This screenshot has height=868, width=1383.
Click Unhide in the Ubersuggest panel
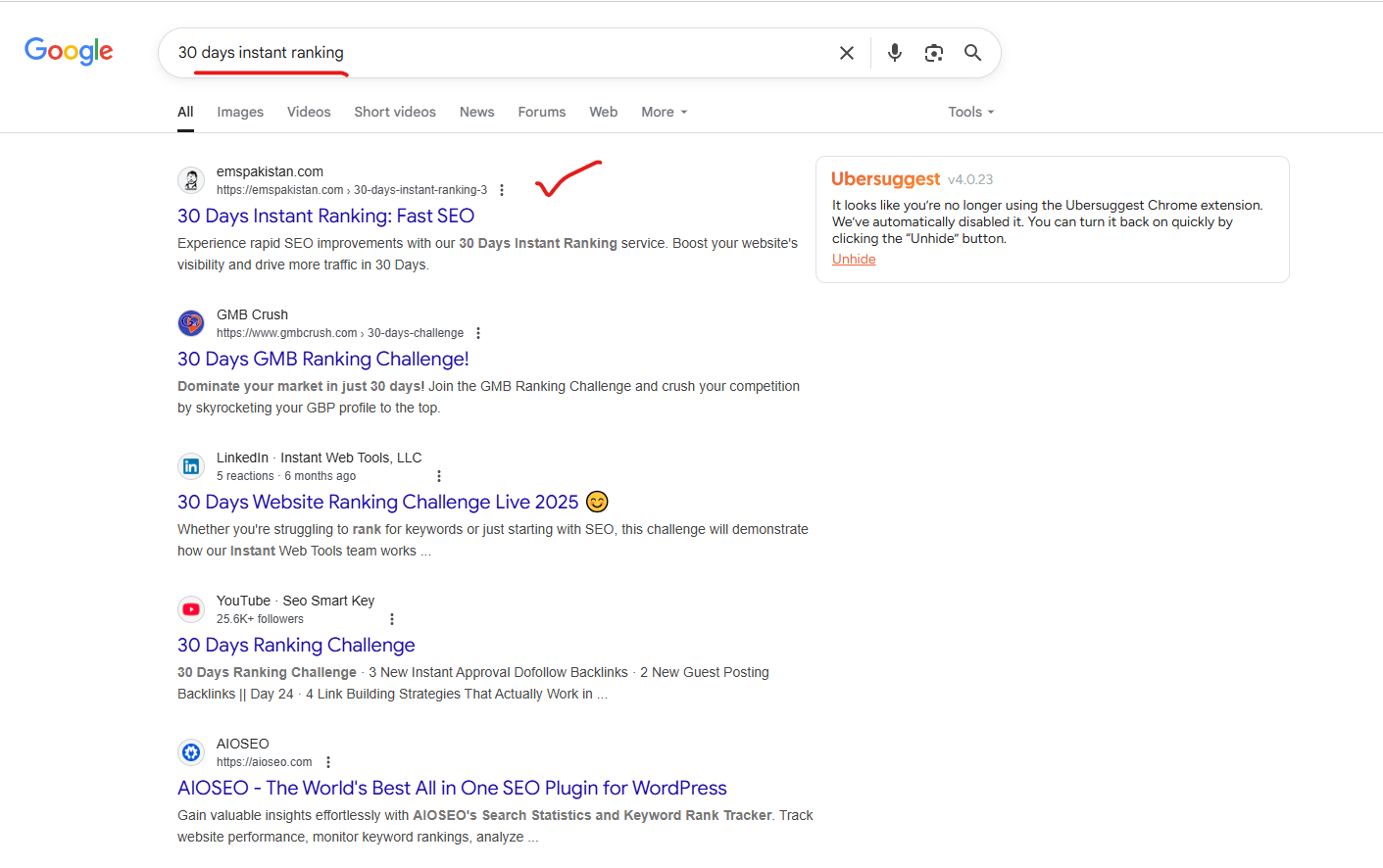point(854,259)
